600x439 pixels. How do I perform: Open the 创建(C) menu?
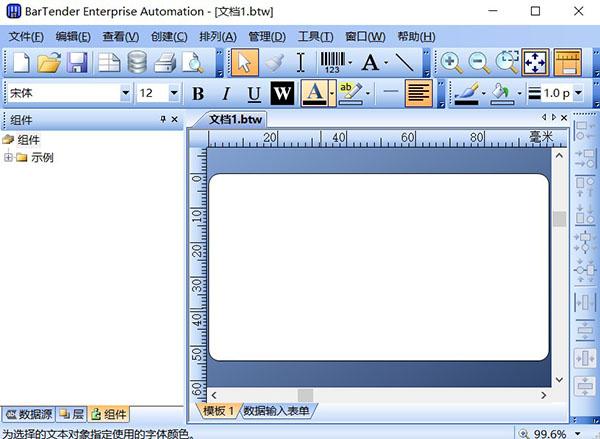coord(169,37)
